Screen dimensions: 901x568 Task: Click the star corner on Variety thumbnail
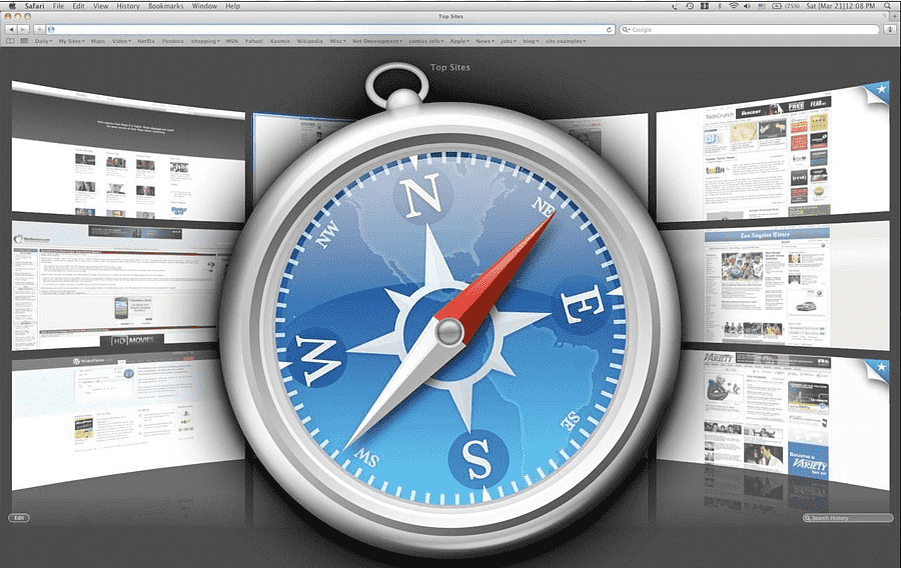(879, 369)
